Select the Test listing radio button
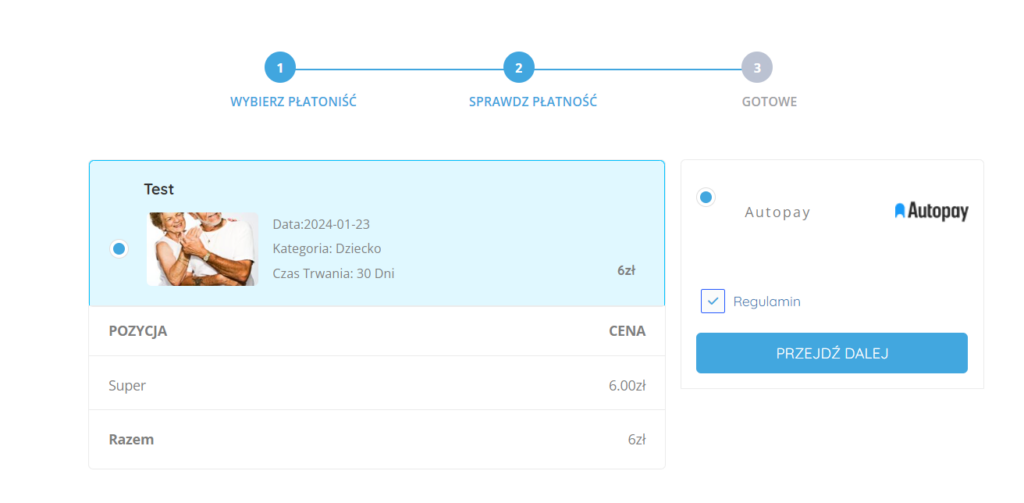Viewport: 1024px width, 503px height. click(x=119, y=249)
